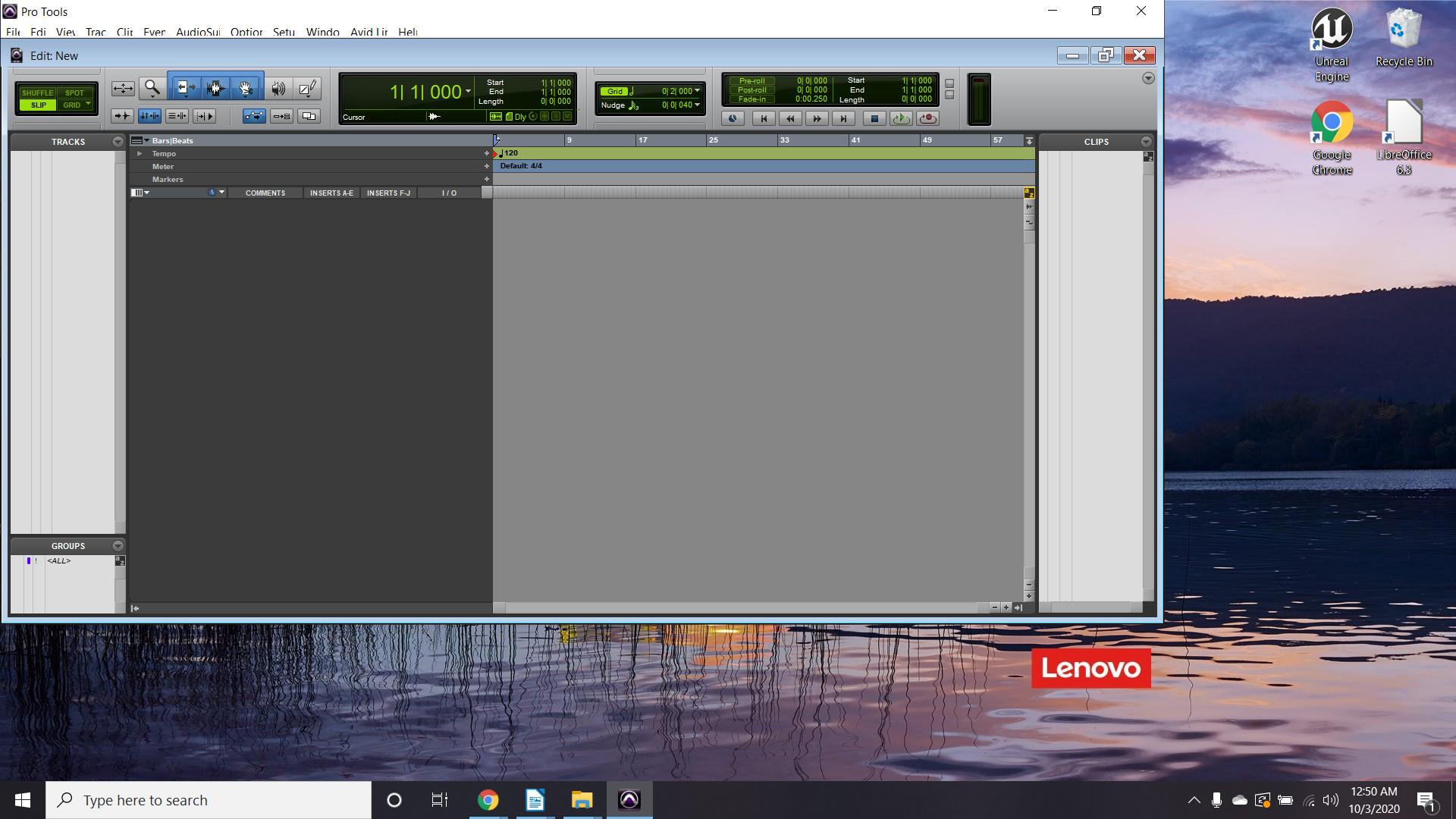1456x819 pixels.
Task: Click the Selector waveform tool
Action: point(215,88)
